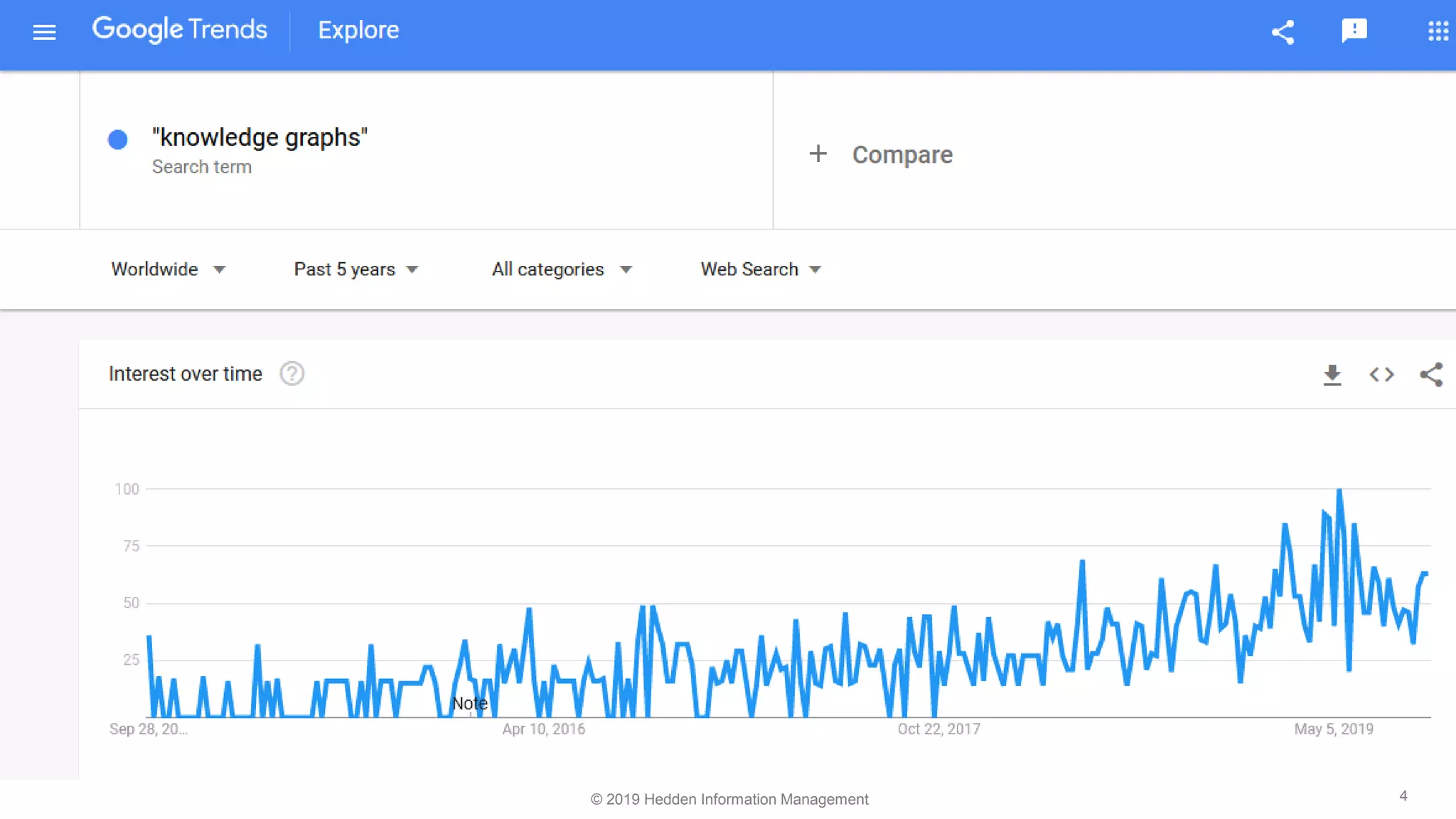The height and width of the screenshot is (819, 1456).
Task: Download the interest over time CSV
Action: coord(1332,375)
